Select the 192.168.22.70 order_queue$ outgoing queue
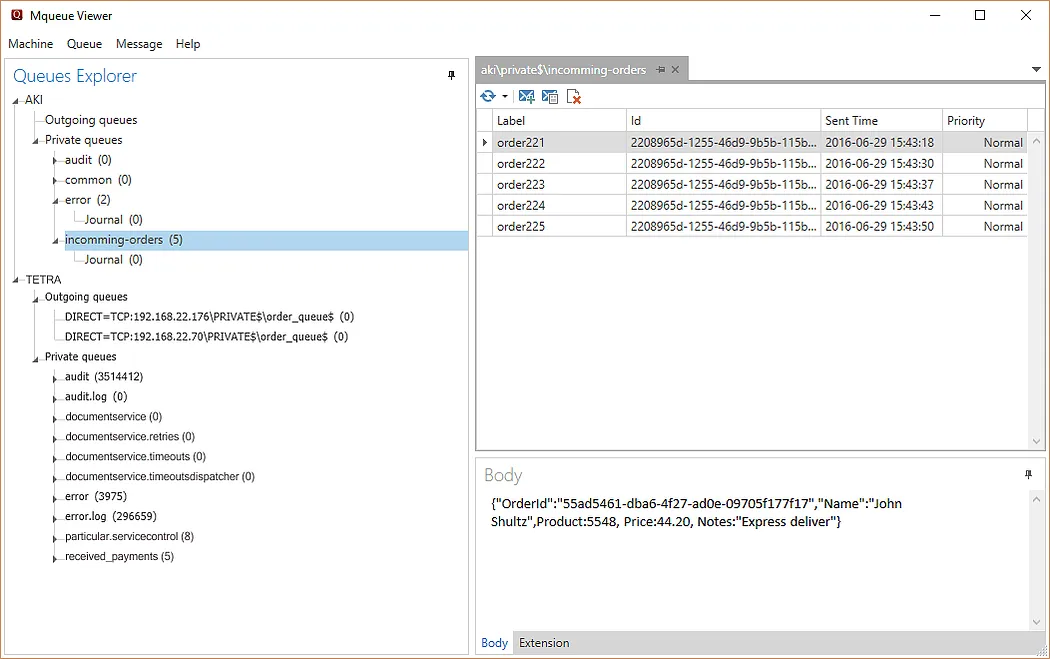 tap(207, 337)
